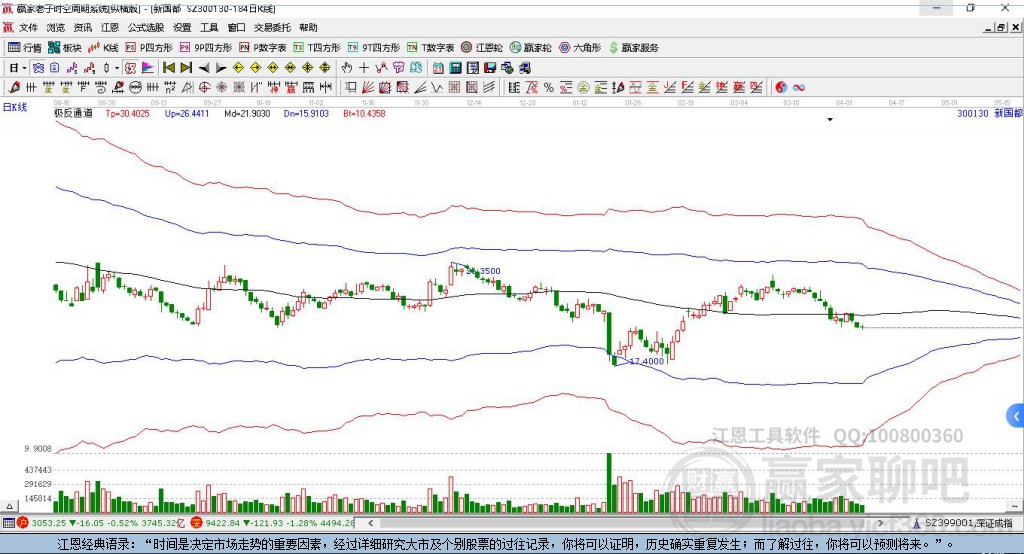This screenshot has width=1024, height=554.
Task: Select the crosshair cursor tool
Action: (x=364, y=68)
